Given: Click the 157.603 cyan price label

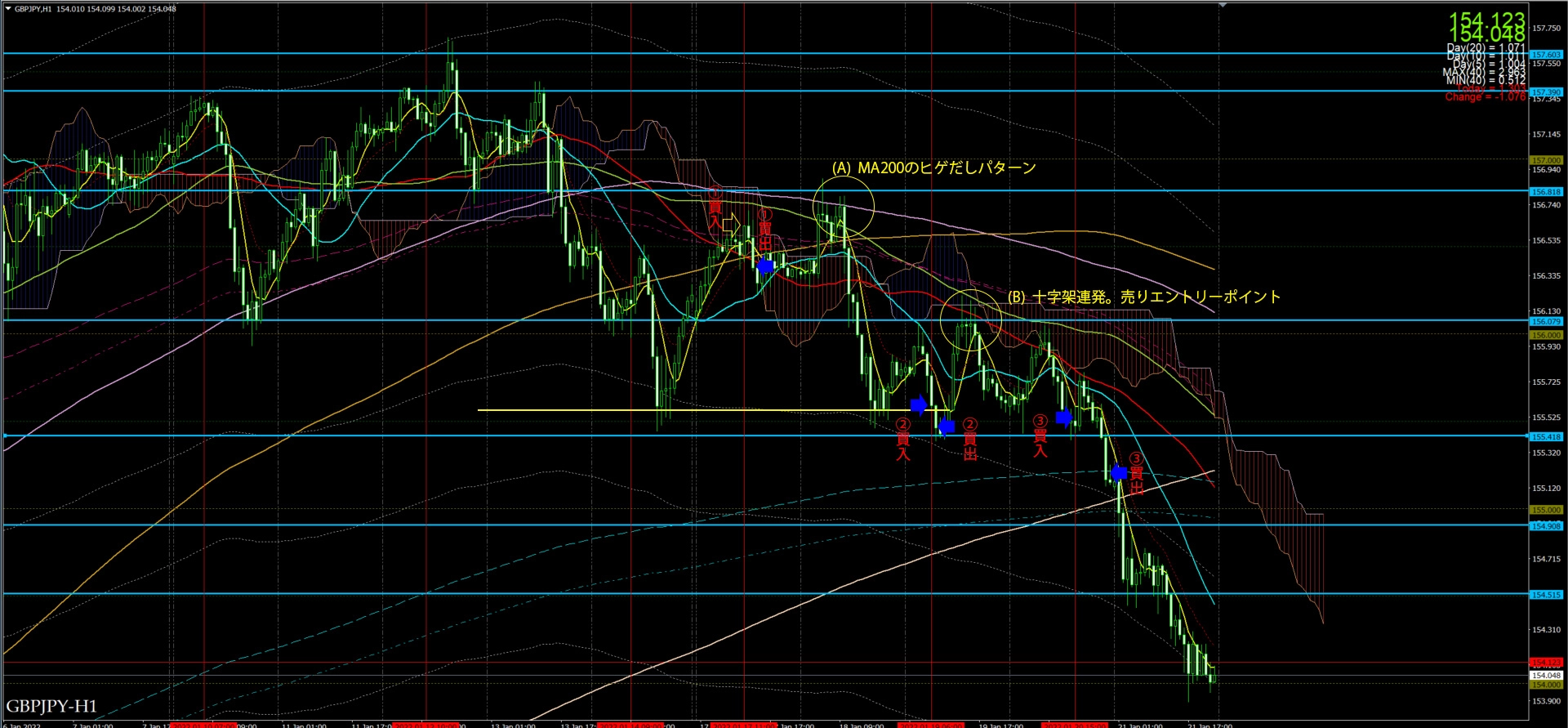Looking at the screenshot, I should [1546, 55].
